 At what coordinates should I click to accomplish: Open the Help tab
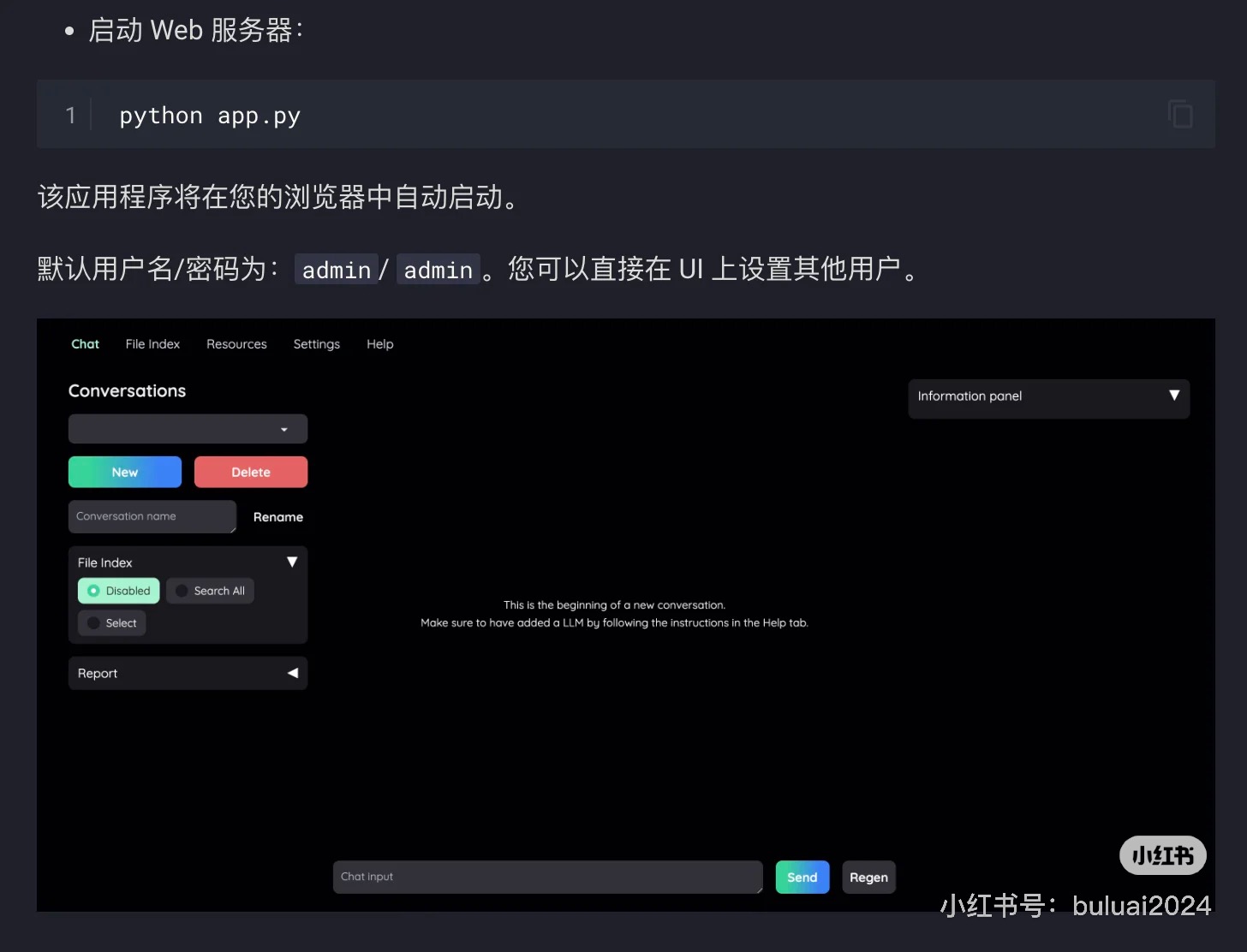point(380,344)
